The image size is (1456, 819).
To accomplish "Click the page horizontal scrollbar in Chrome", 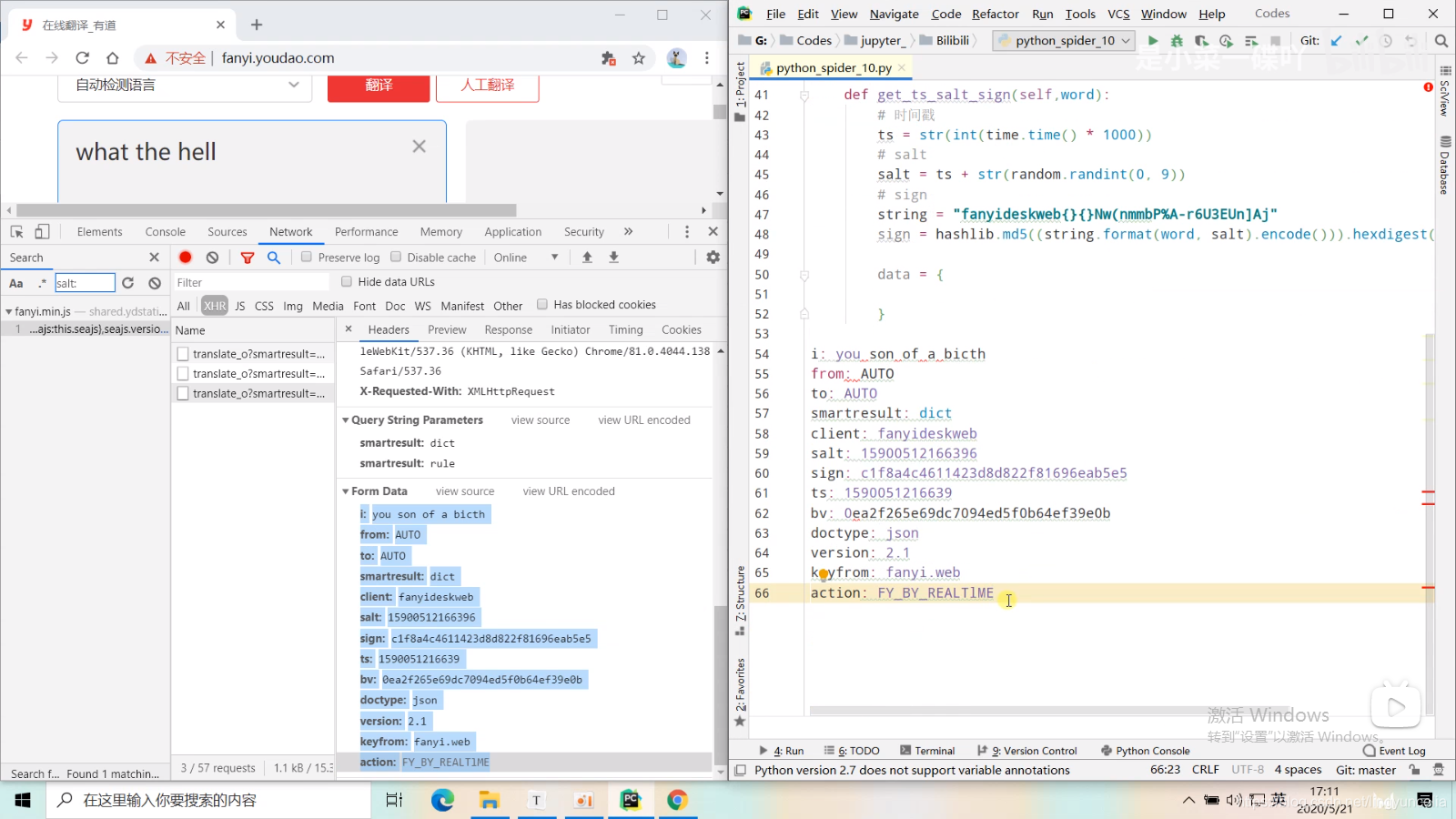I will pyautogui.click(x=266, y=210).
